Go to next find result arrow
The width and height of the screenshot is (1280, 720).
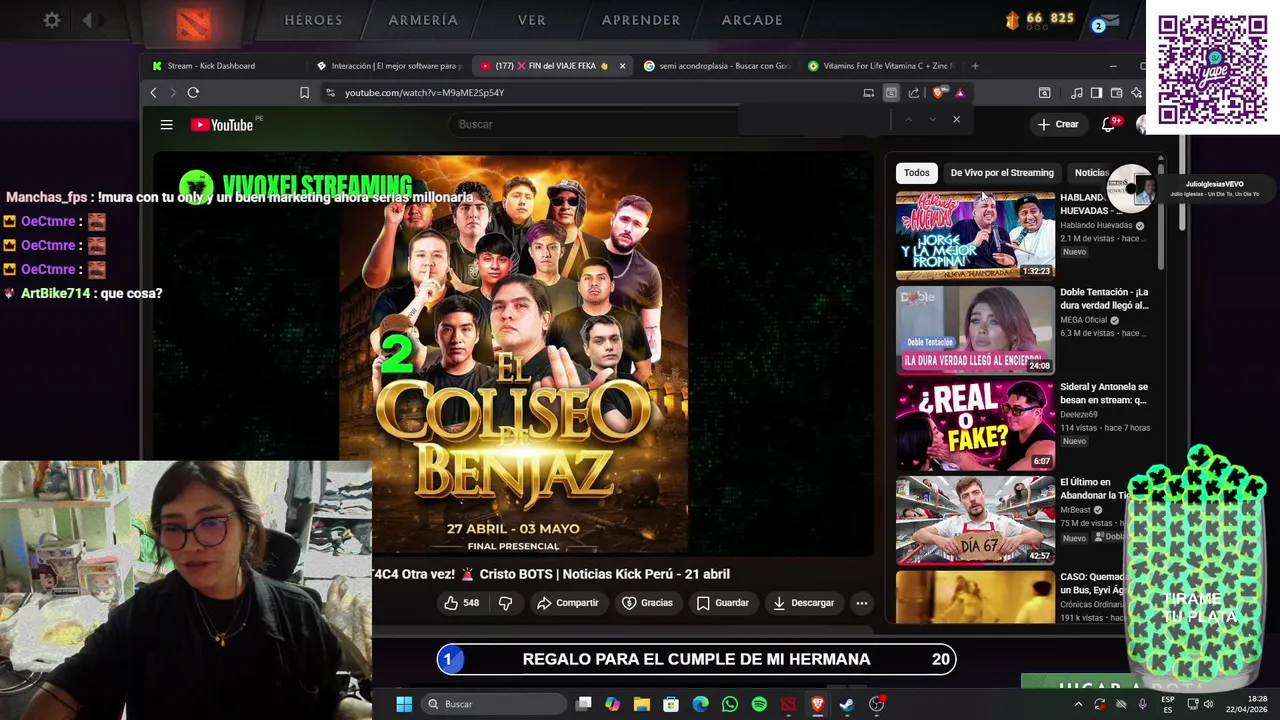click(x=932, y=120)
